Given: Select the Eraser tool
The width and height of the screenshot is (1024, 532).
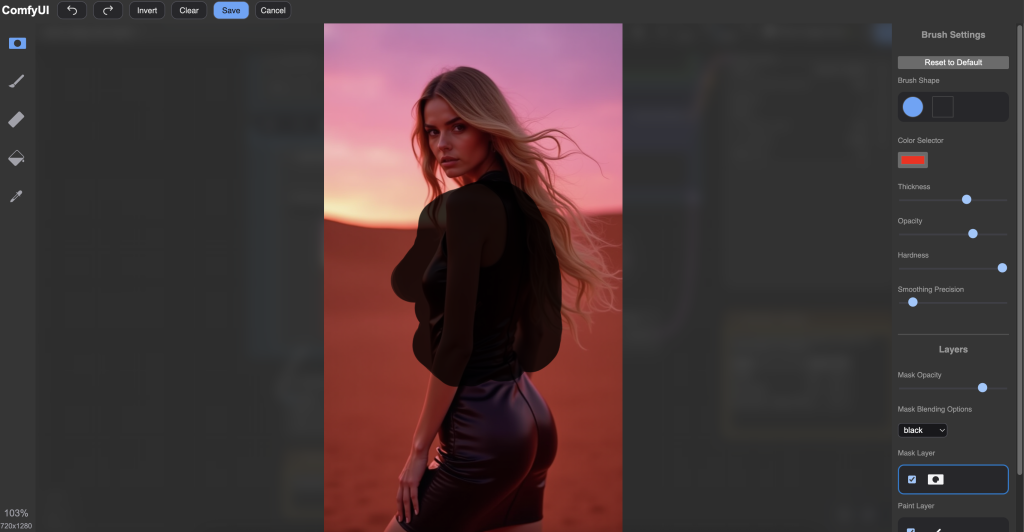Looking at the screenshot, I should 17,119.
